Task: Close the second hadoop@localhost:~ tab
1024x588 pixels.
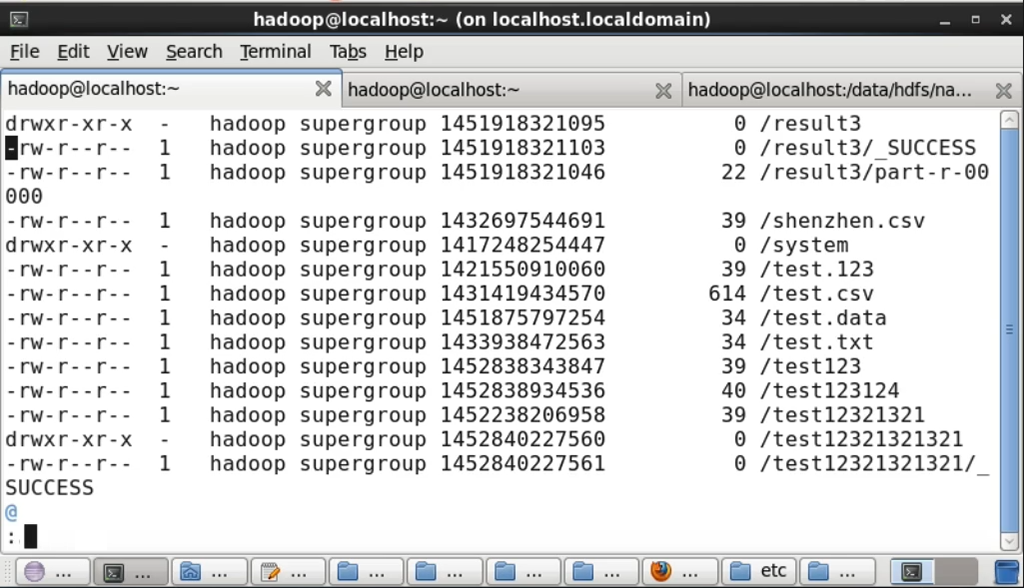Action: 664,91
